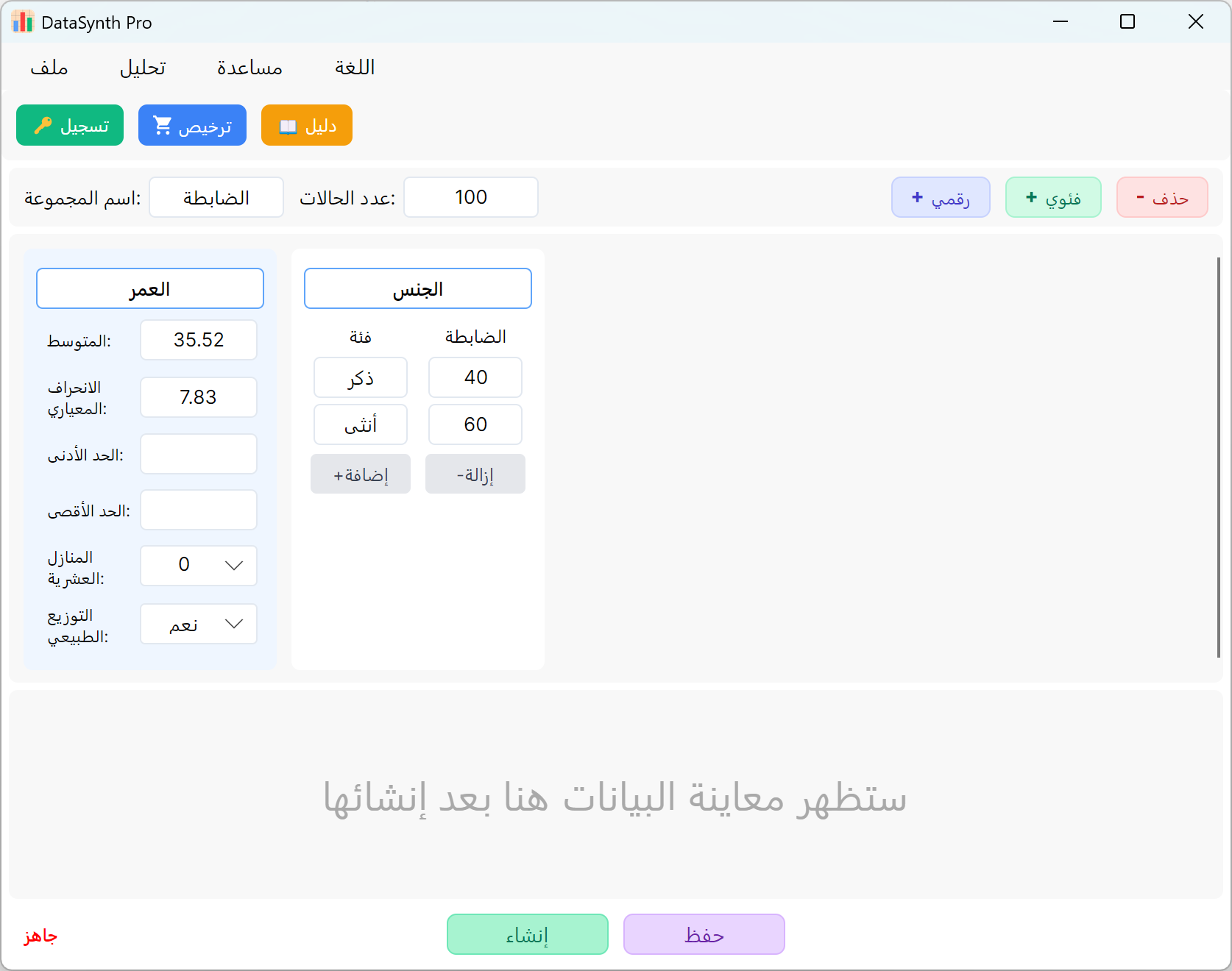Edit the group name field الضابطة
This screenshot has height=971, width=1232.
tap(216, 197)
